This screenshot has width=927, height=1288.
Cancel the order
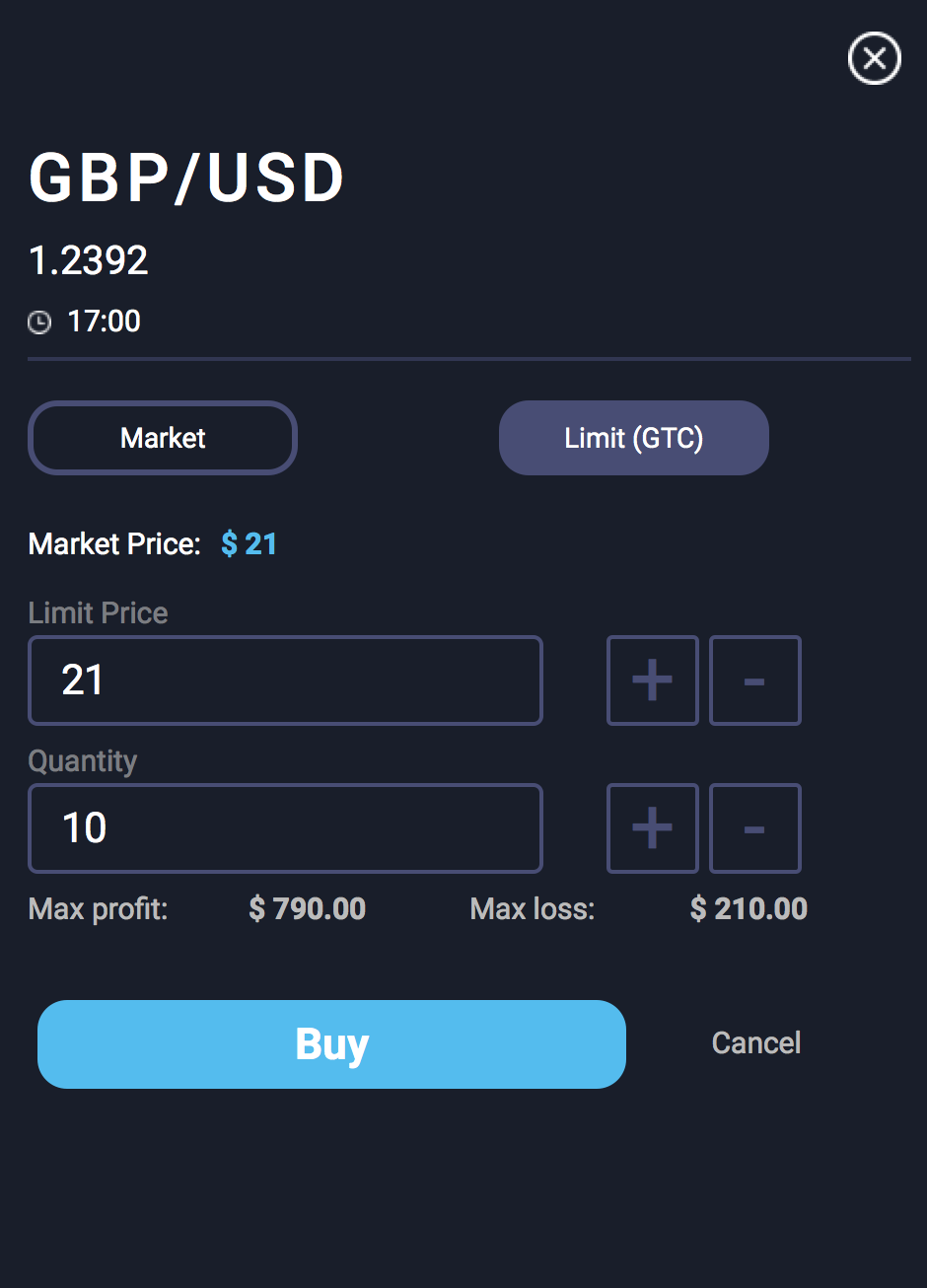[x=755, y=1043]
